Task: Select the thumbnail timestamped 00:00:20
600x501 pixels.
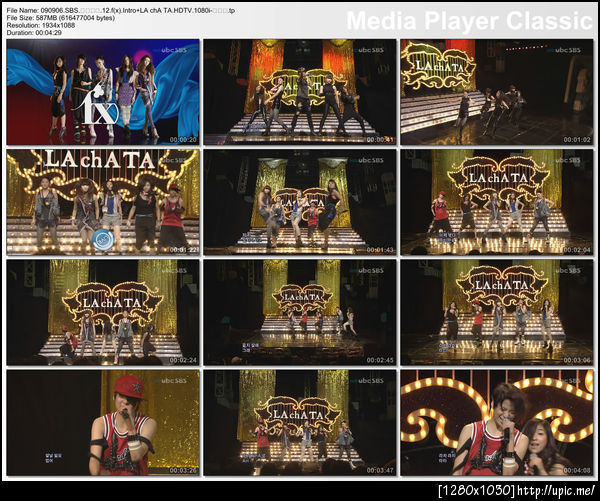Action: pyautogui.click(x=103, y=92)
